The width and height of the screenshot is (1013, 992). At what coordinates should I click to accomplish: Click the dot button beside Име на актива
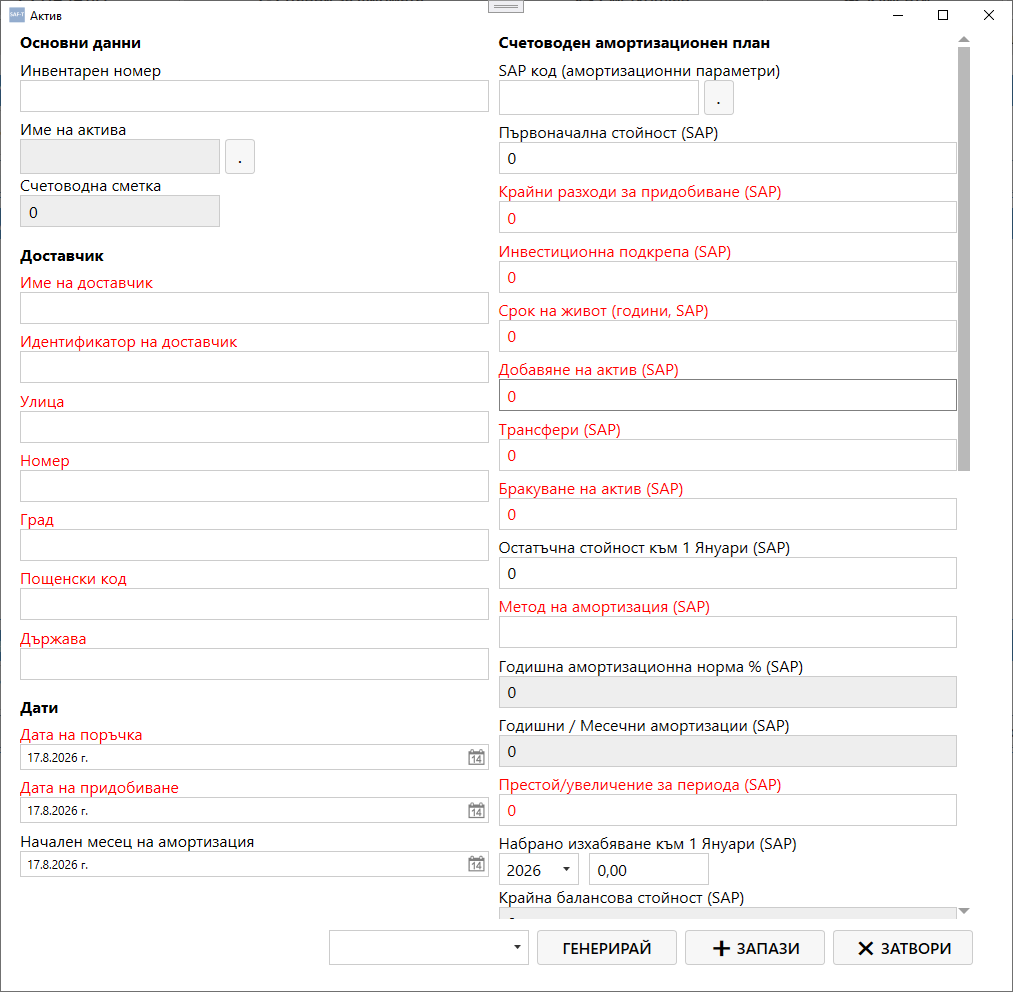[x=240, y=157]
